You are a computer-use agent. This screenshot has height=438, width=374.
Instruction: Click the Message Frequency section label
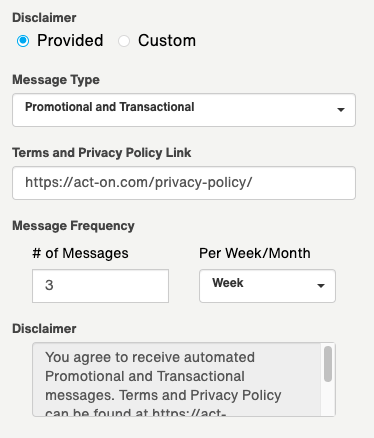[73, 226]
